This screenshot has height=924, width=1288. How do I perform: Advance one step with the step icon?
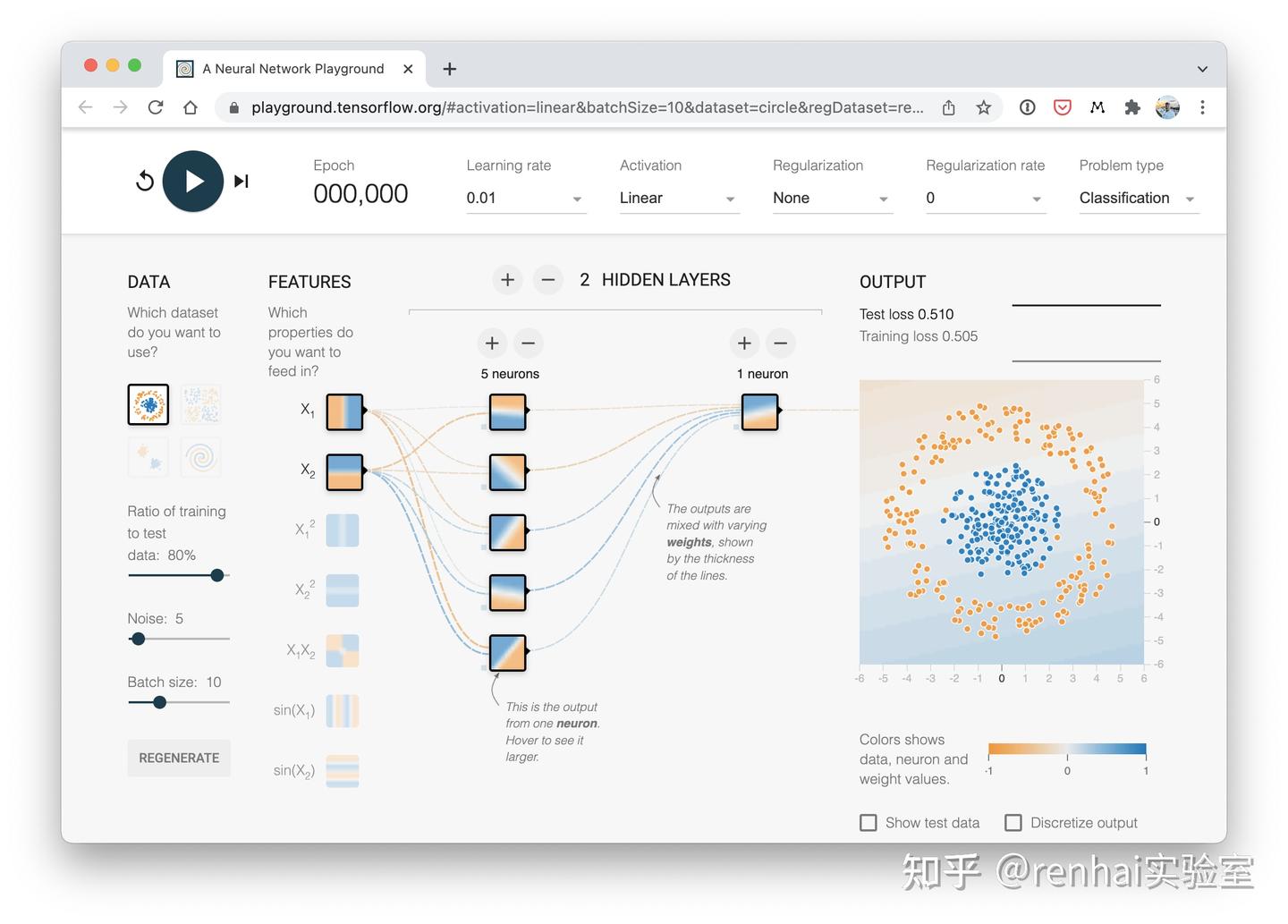click(x=241, y=182)
